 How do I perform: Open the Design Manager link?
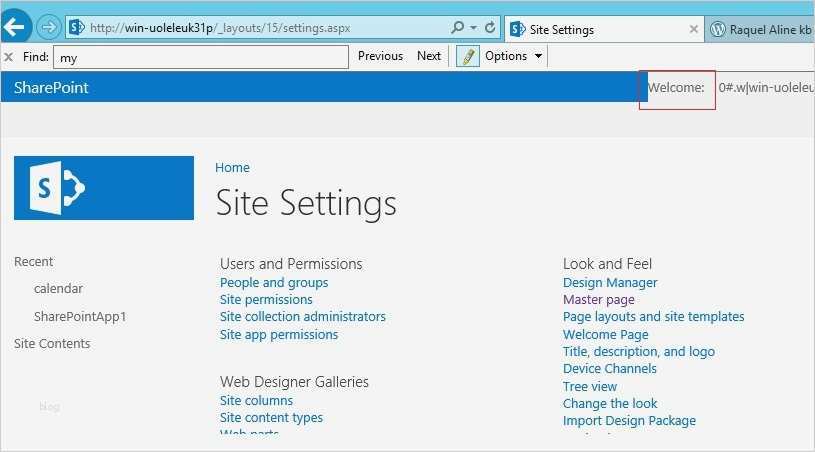(610, 283)
